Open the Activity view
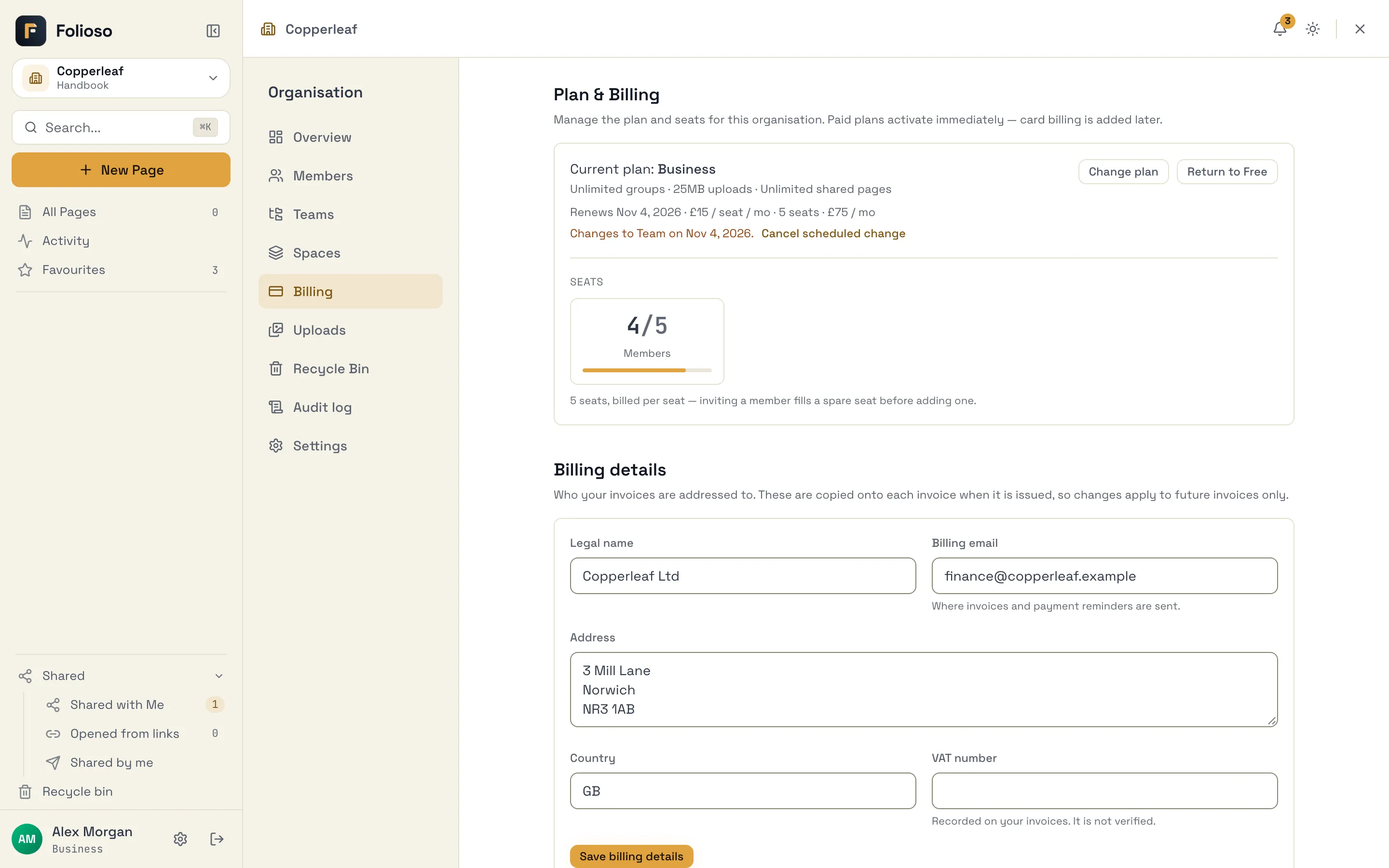Viewport: 1389px width, 868px height. (x=121, y=241)
